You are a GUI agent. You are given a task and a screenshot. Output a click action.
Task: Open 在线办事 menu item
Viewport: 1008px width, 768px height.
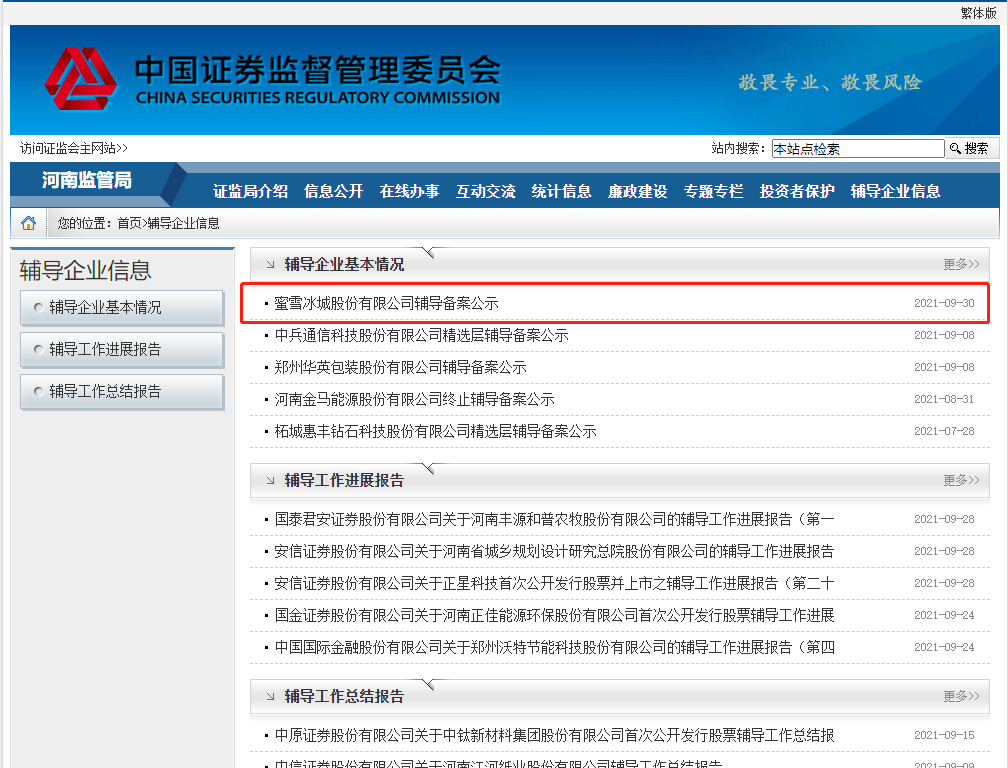pos(410,191)
